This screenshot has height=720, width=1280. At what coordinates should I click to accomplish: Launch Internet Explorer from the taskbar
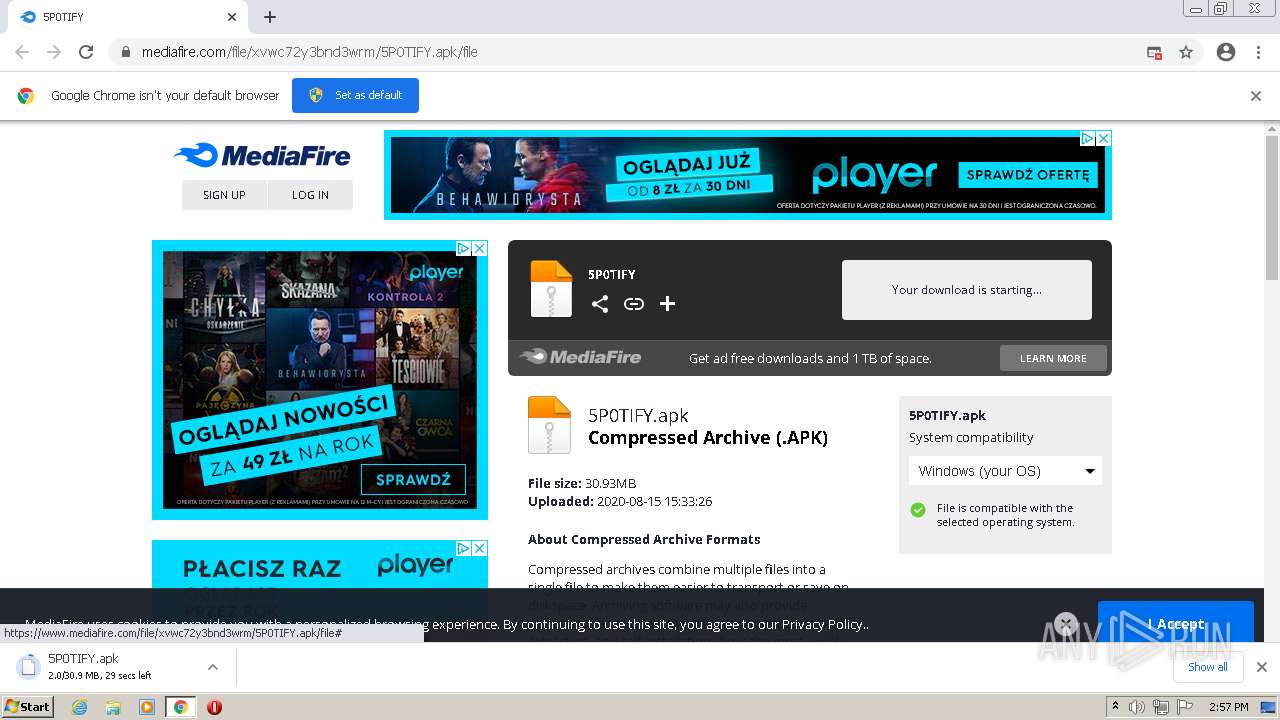[x=80, y=707]
